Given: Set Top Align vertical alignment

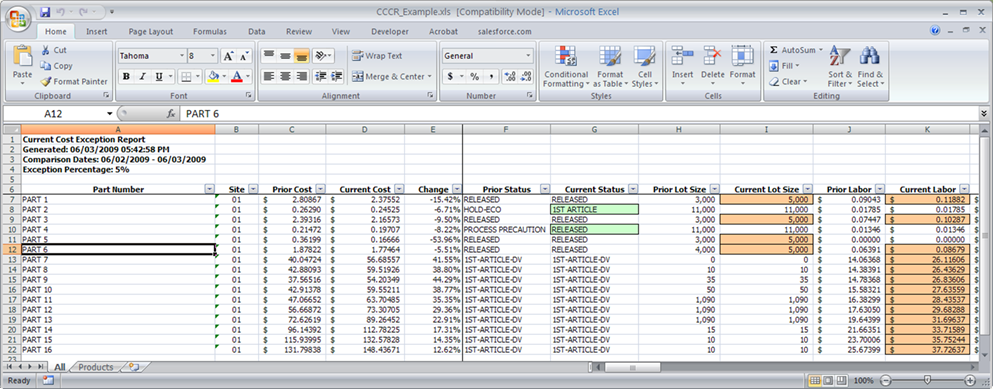Looking at the screenshot, I should (x=269, y=56).
